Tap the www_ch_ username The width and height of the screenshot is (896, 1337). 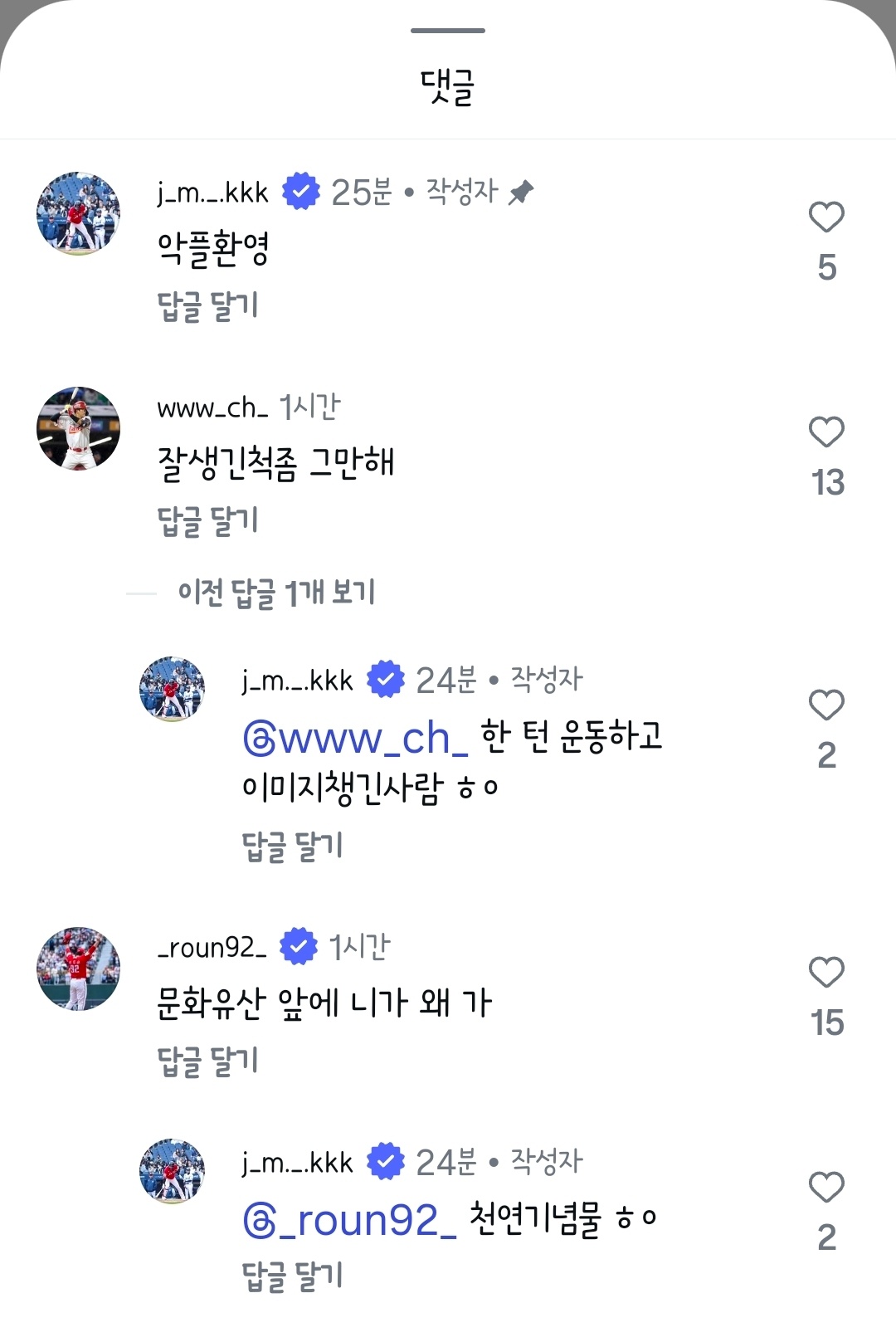(212, 407)
